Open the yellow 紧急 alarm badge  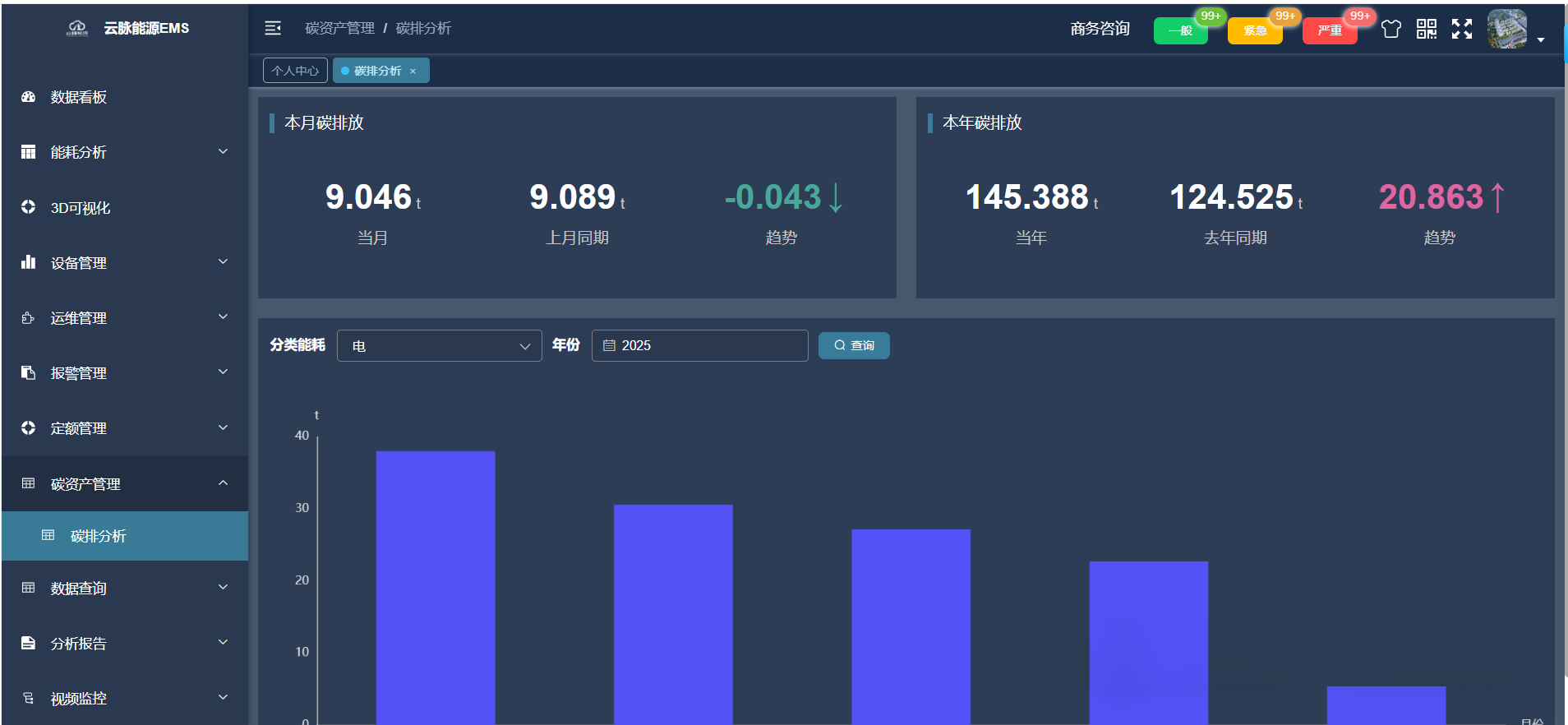[1254, 31]
